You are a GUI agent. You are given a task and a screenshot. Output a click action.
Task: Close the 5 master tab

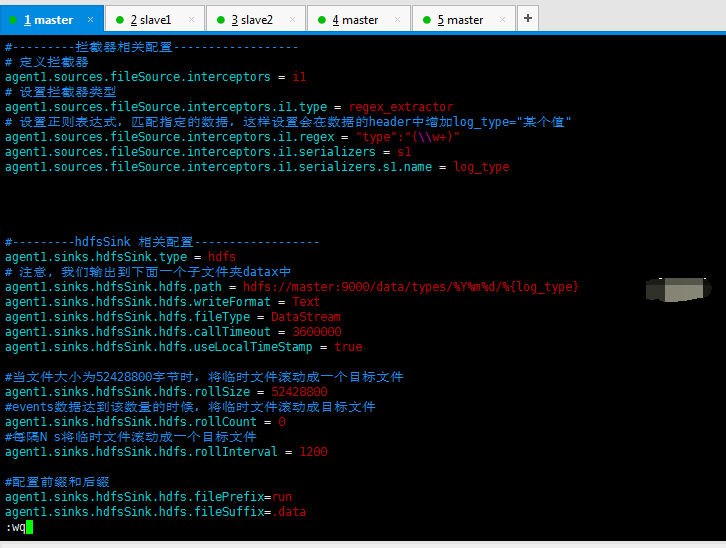pos(502,19)
